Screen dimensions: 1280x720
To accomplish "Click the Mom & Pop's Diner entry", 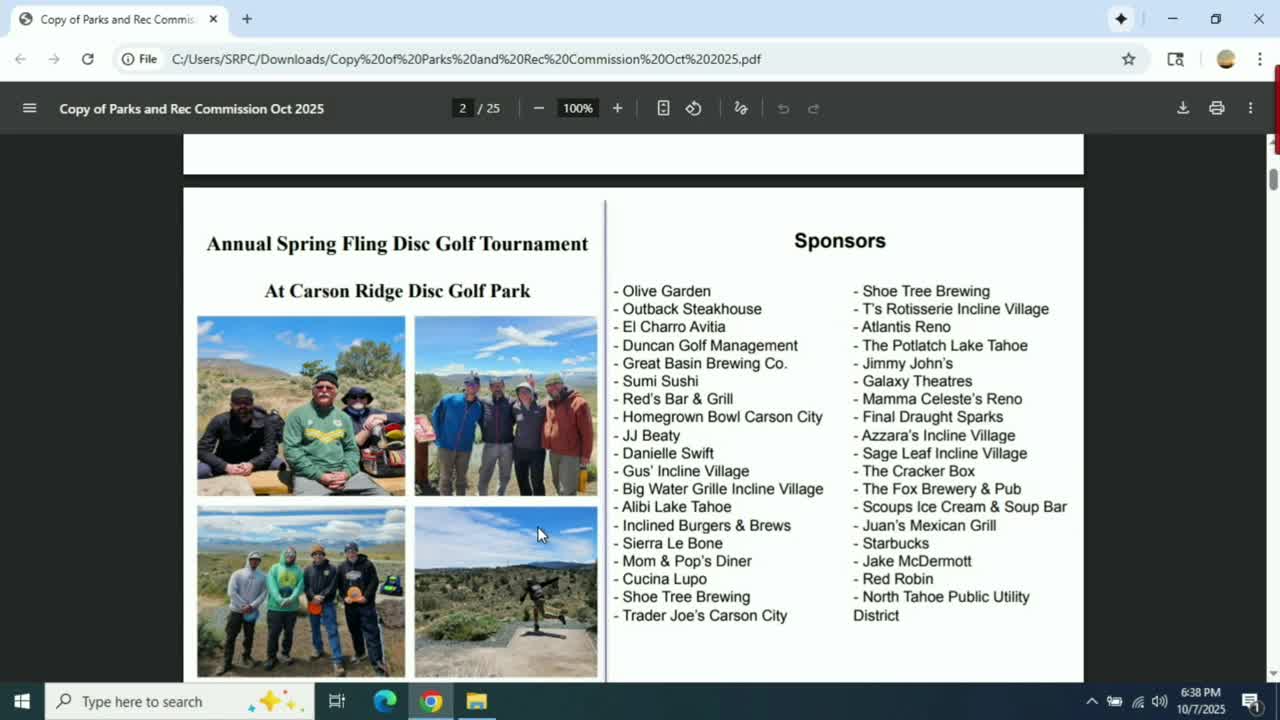I will point(682,561).
